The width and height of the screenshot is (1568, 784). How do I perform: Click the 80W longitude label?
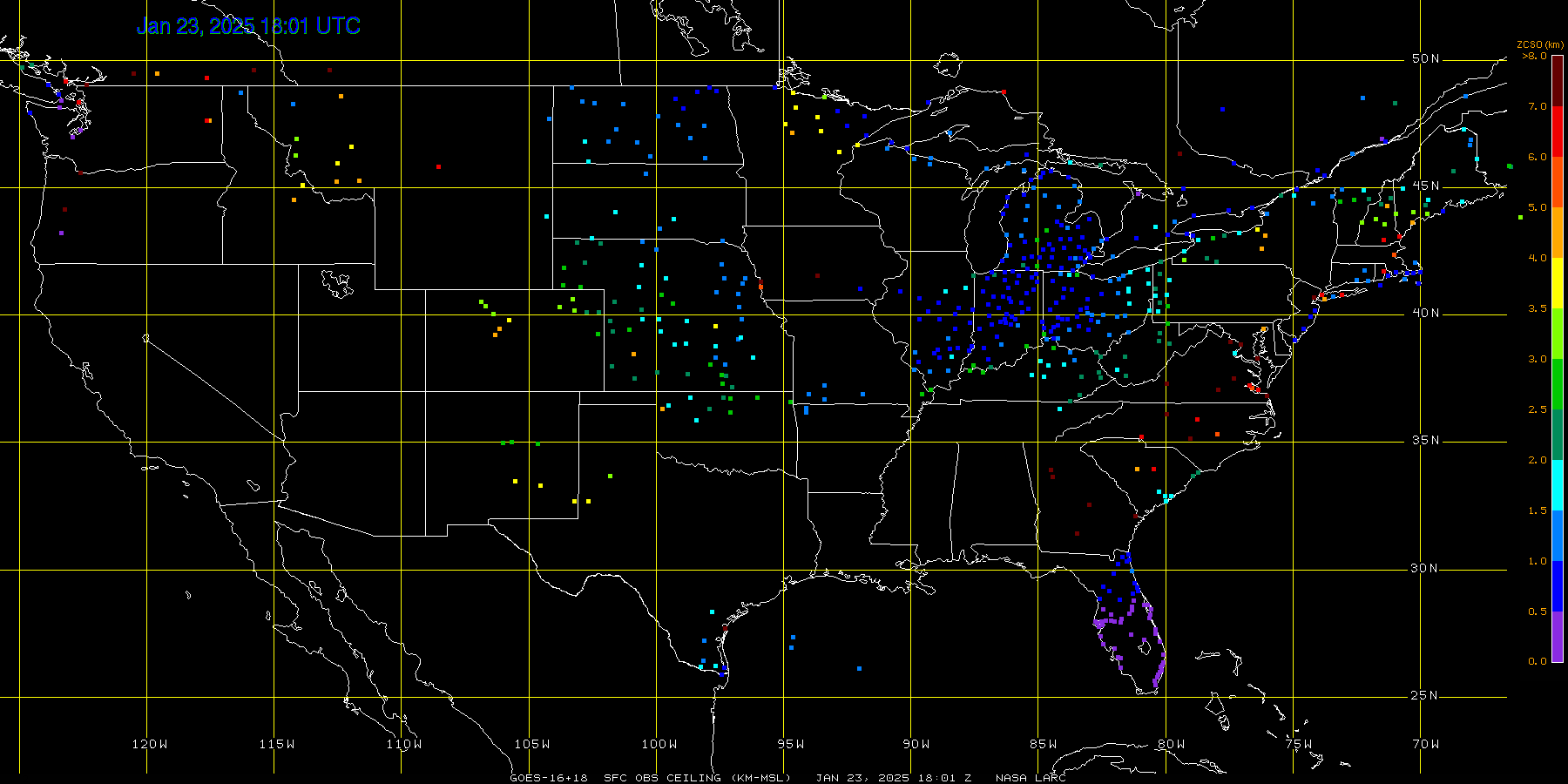(x=1171, y=744)
